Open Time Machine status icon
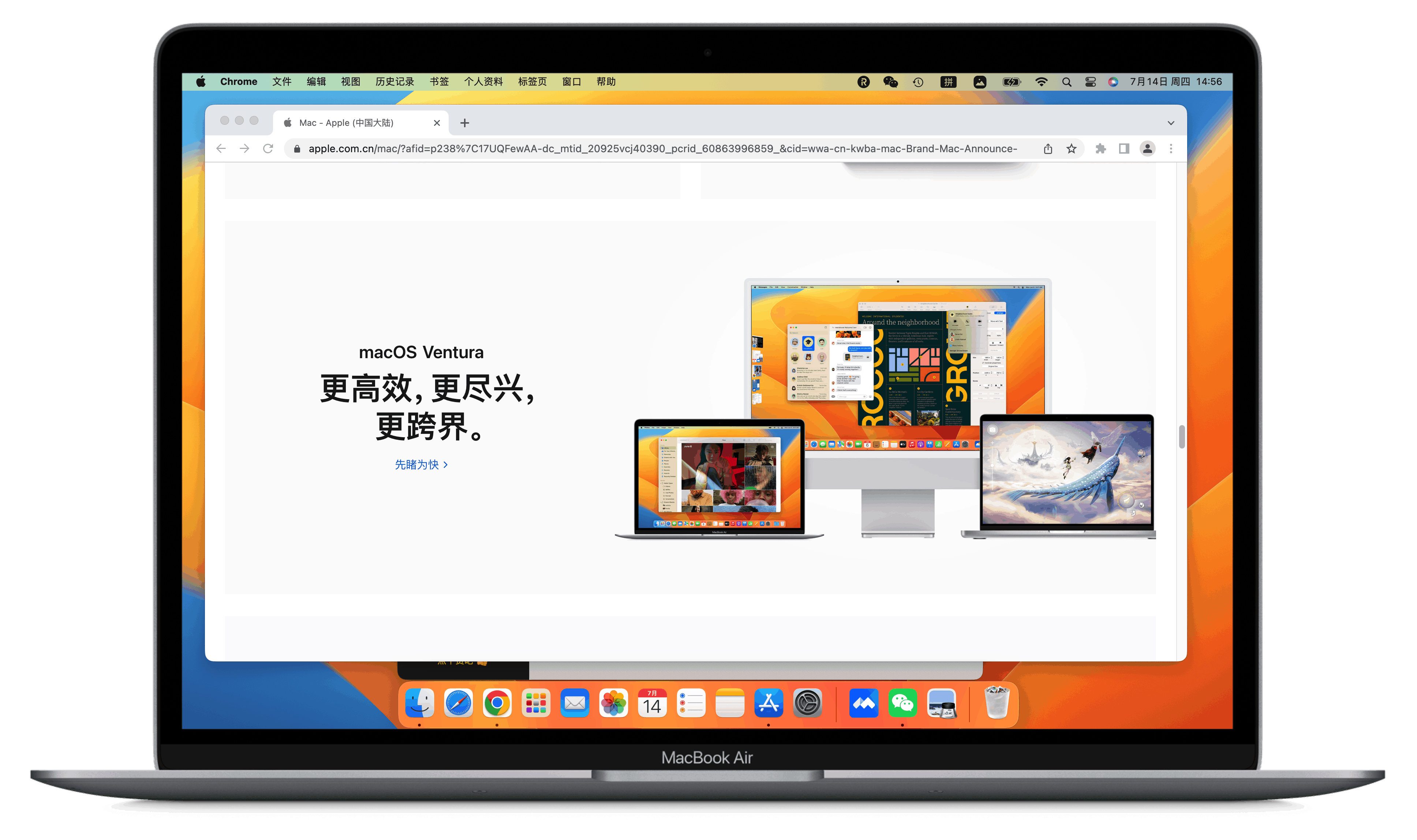The image size is (1417, 840). (x=918, y=82)
